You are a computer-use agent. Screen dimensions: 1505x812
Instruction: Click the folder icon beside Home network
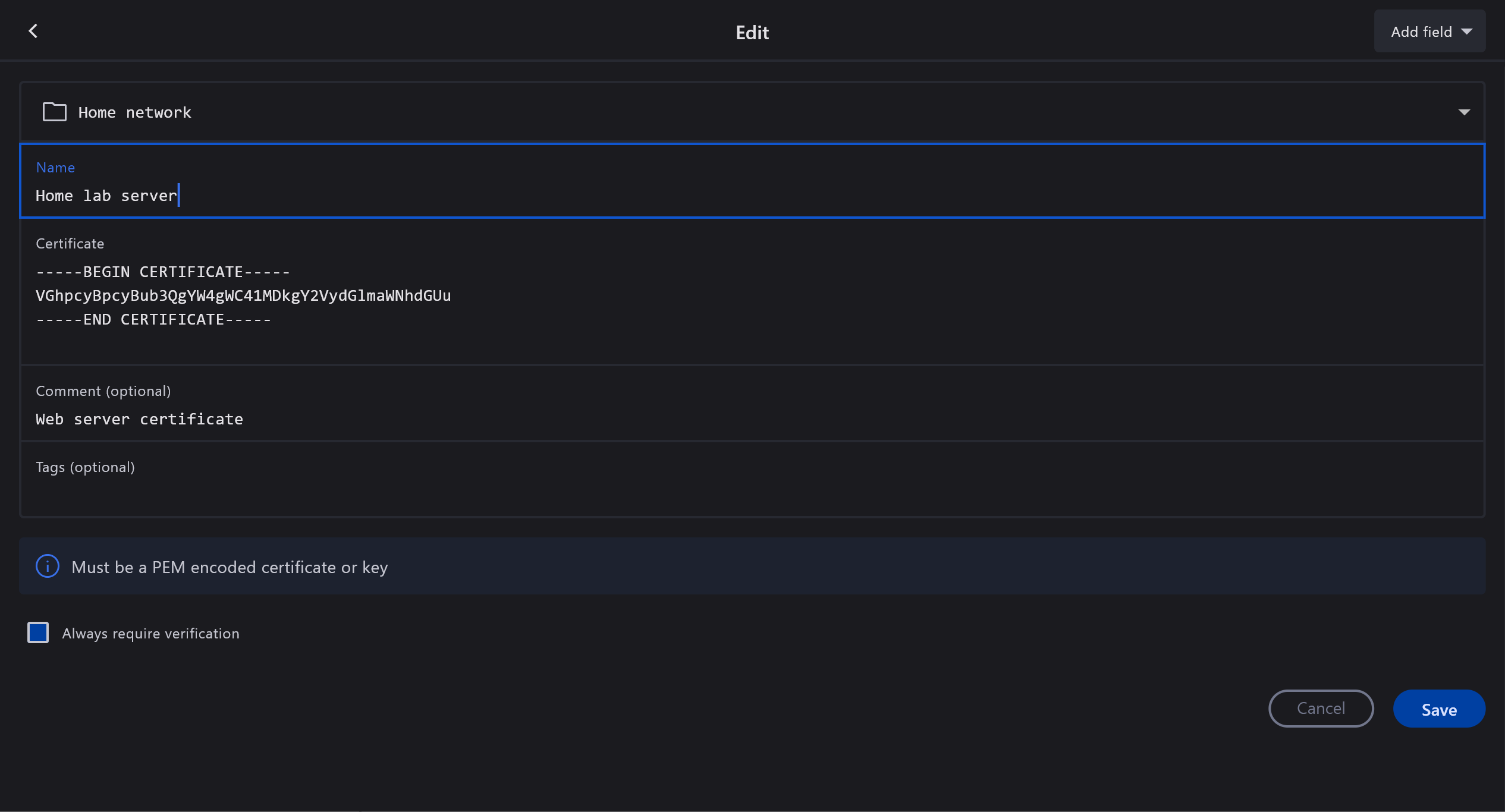(x=55, y=112)
